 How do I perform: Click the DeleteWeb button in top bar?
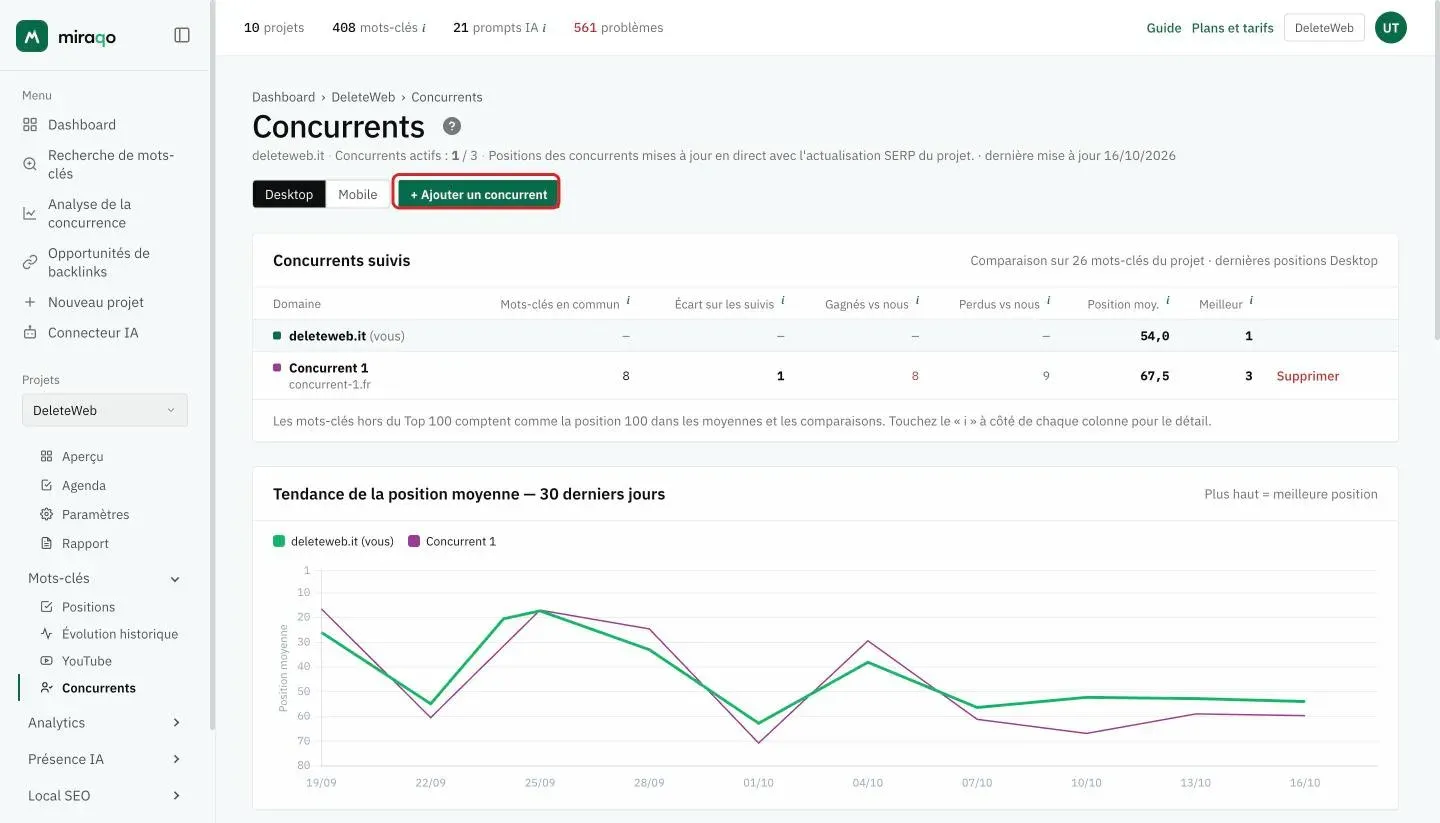click(1324, 28)
